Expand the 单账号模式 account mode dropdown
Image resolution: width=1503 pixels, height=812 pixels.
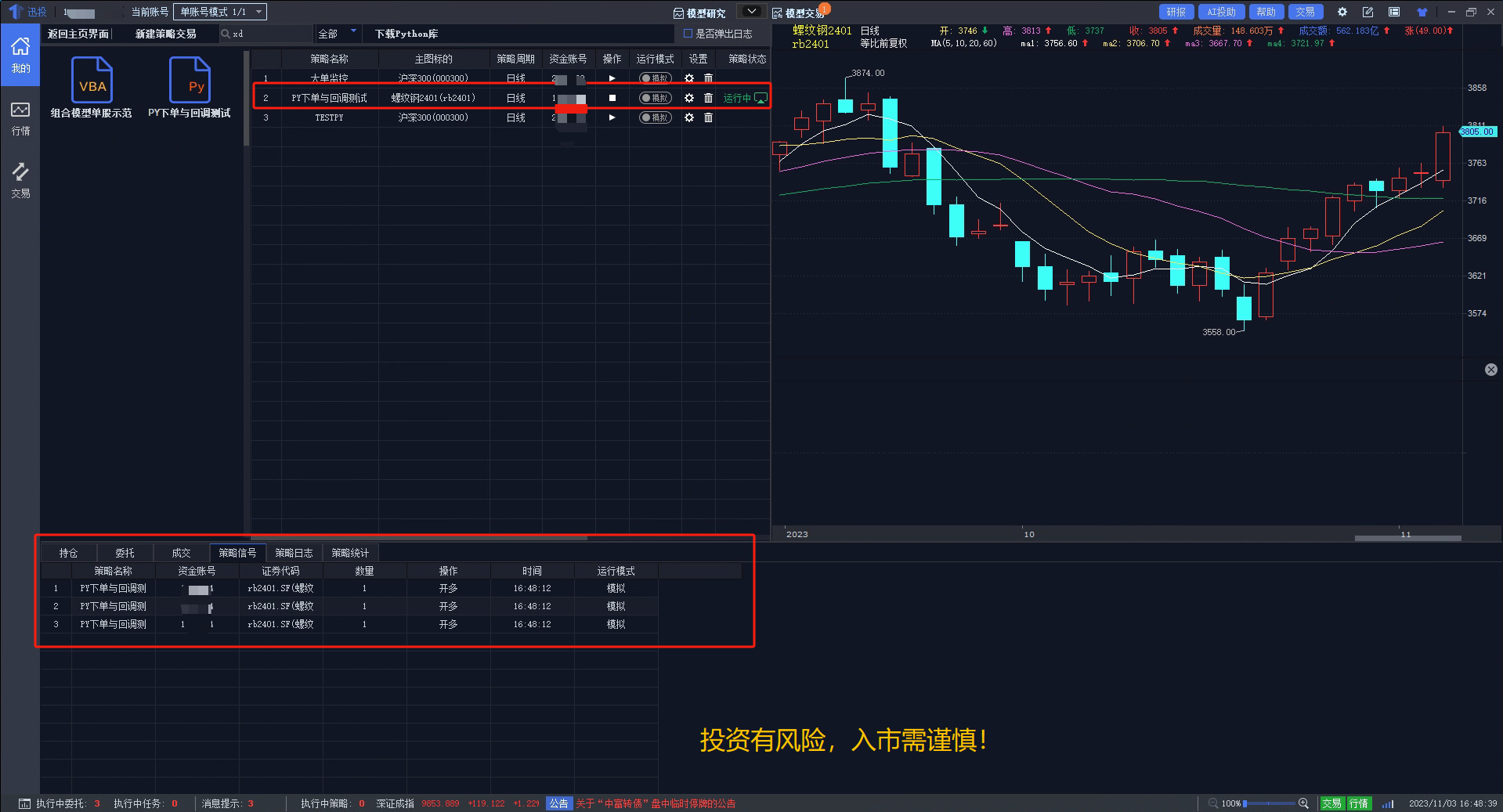[x=260, y=12]
